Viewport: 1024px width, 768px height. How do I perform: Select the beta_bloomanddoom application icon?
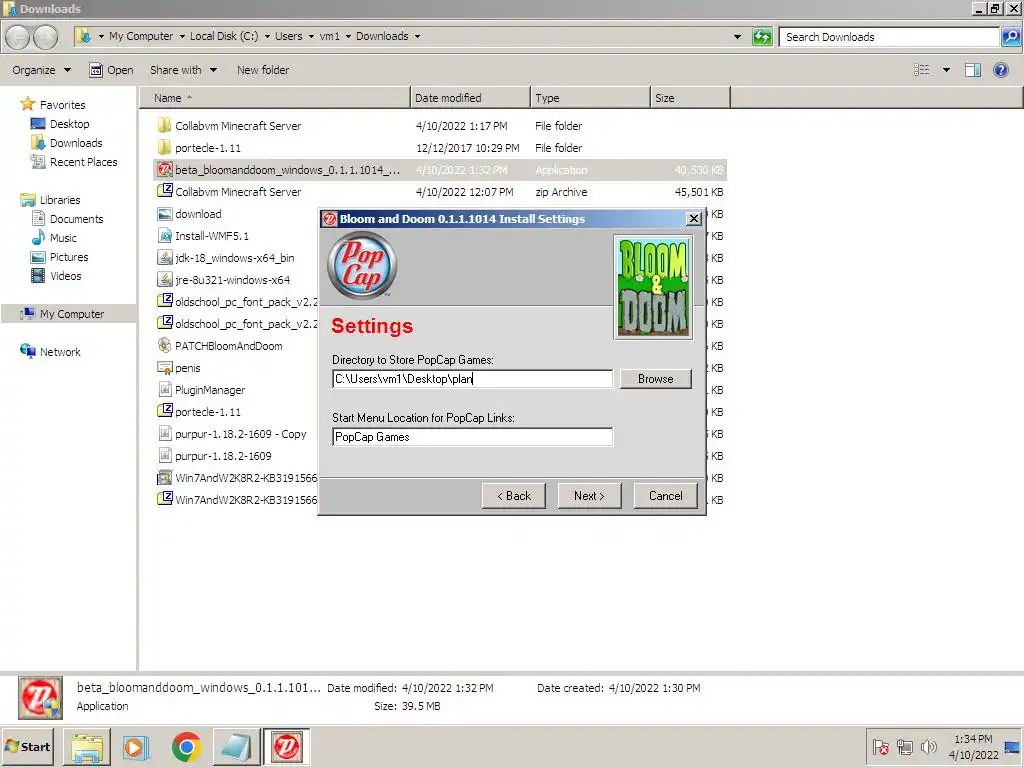tap(165, 170)
